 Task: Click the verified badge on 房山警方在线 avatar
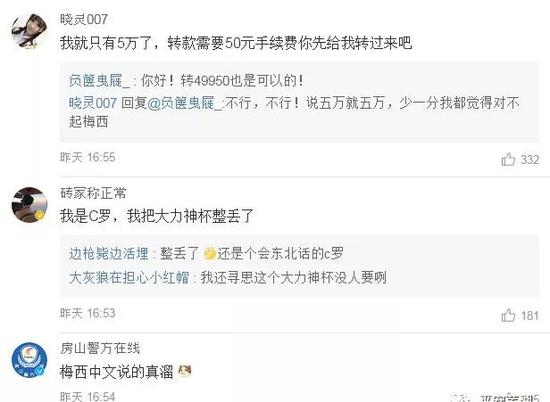click(x=41, y=371)
